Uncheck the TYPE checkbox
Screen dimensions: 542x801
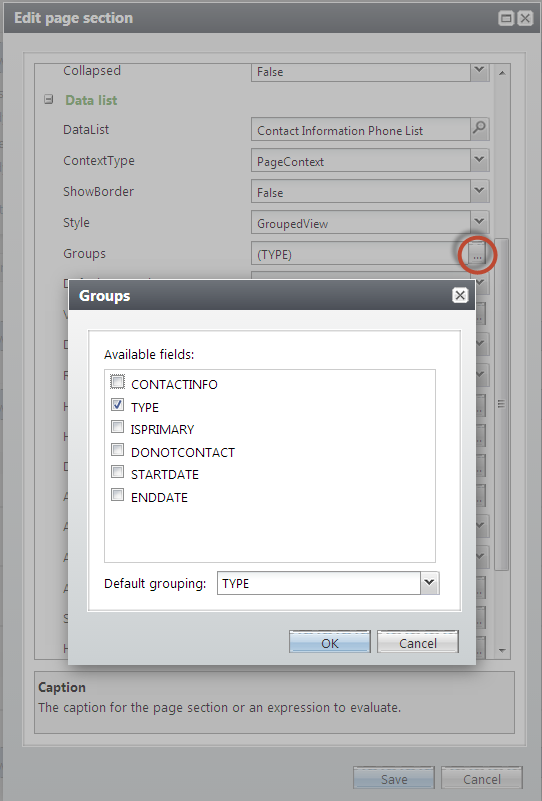pyautogui.click(x=117, y=405)
